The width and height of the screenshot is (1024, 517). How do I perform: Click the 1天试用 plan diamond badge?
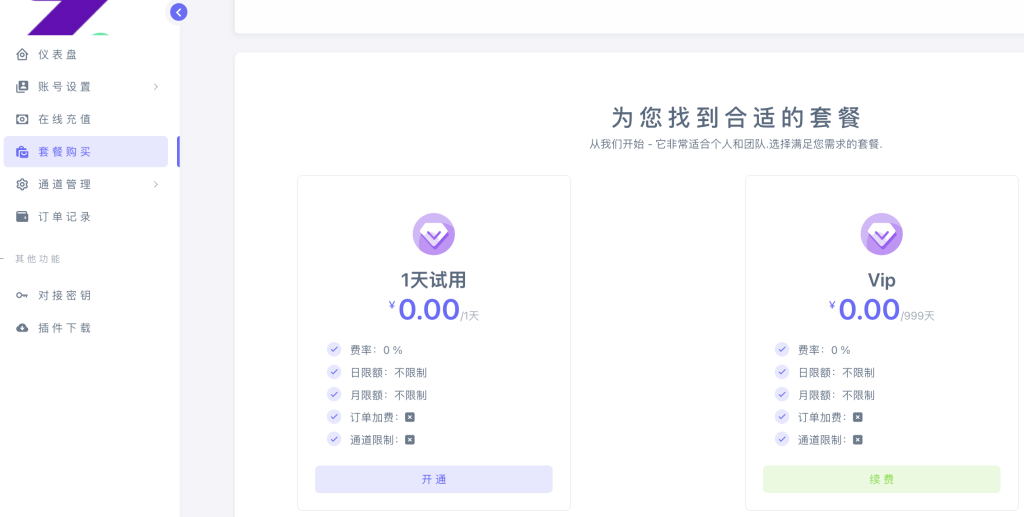[x=434, y=234]
